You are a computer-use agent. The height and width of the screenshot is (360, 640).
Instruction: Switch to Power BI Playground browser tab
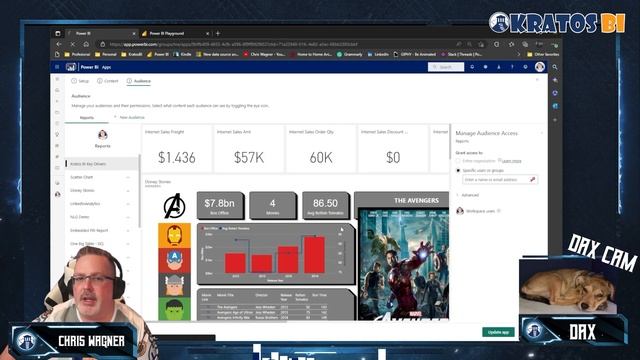click(x=176, y=33)
